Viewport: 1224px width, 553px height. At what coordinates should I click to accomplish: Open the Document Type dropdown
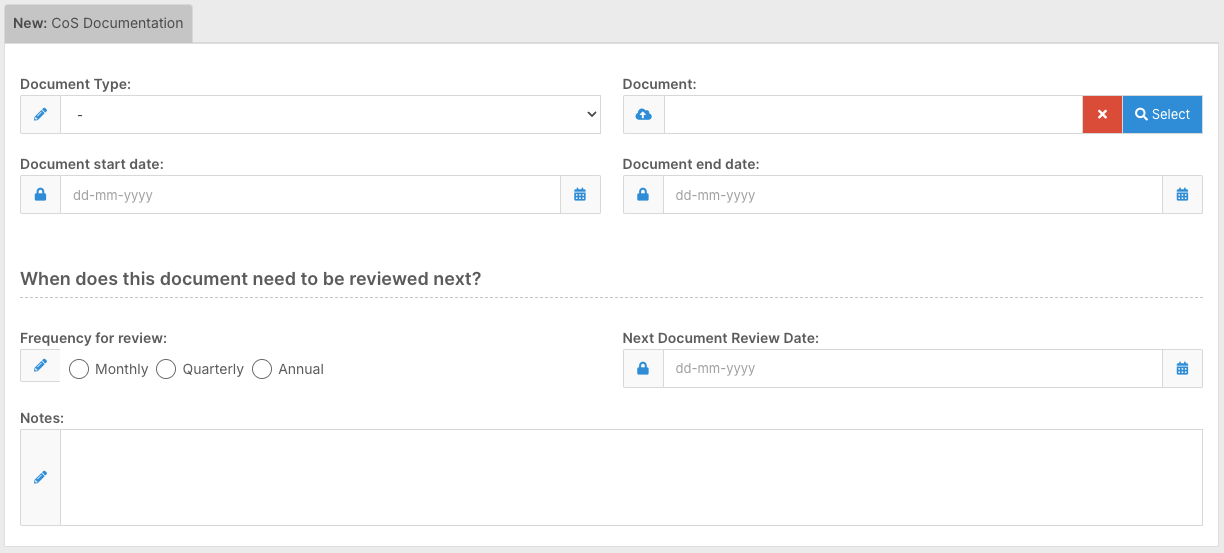[x=330, y=115]
